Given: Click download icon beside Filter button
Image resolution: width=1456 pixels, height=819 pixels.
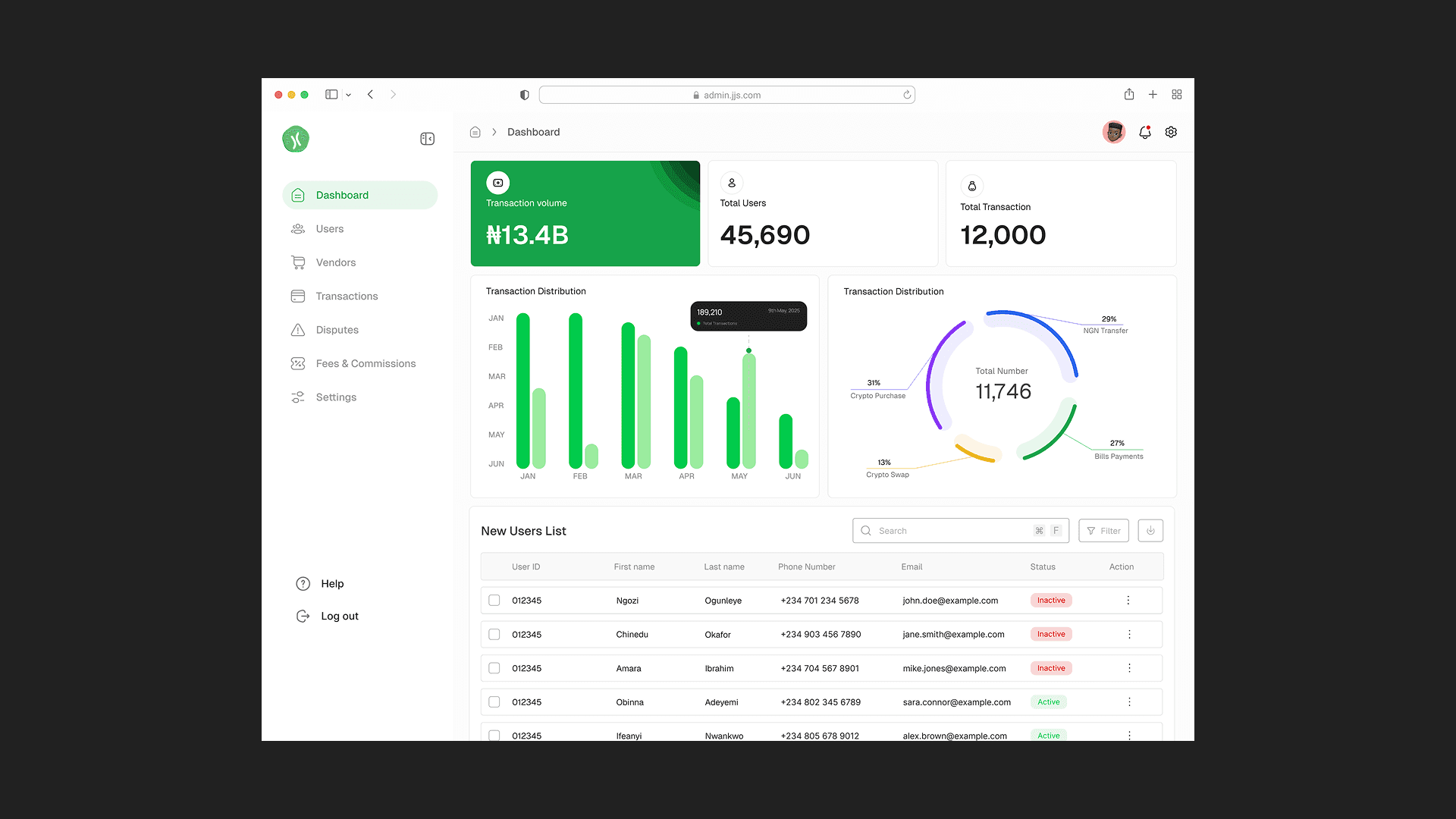Looking at the screenshot, I should click(1150, 531).
